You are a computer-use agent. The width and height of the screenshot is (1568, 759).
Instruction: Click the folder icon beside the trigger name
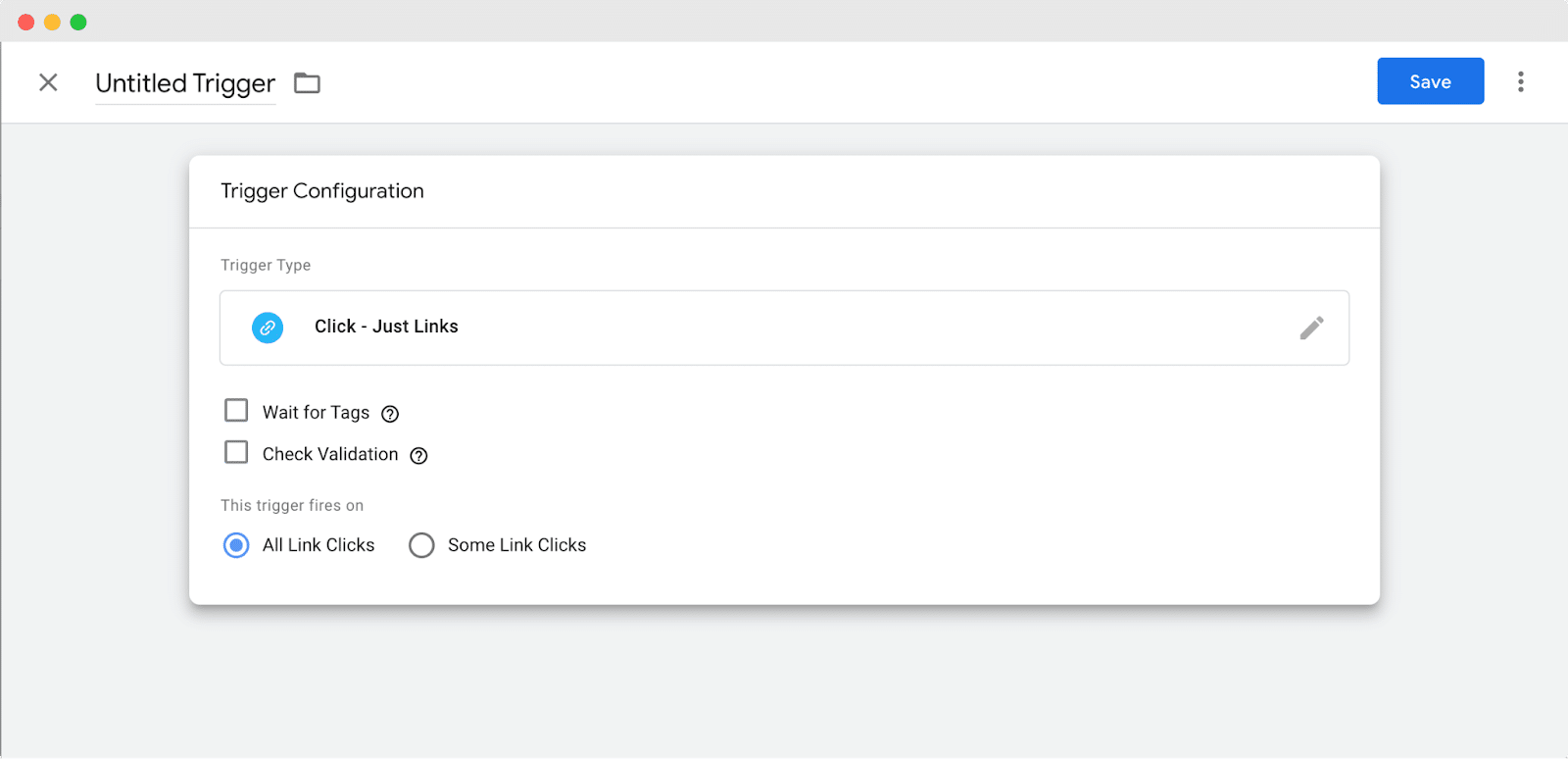pos(308,83)
